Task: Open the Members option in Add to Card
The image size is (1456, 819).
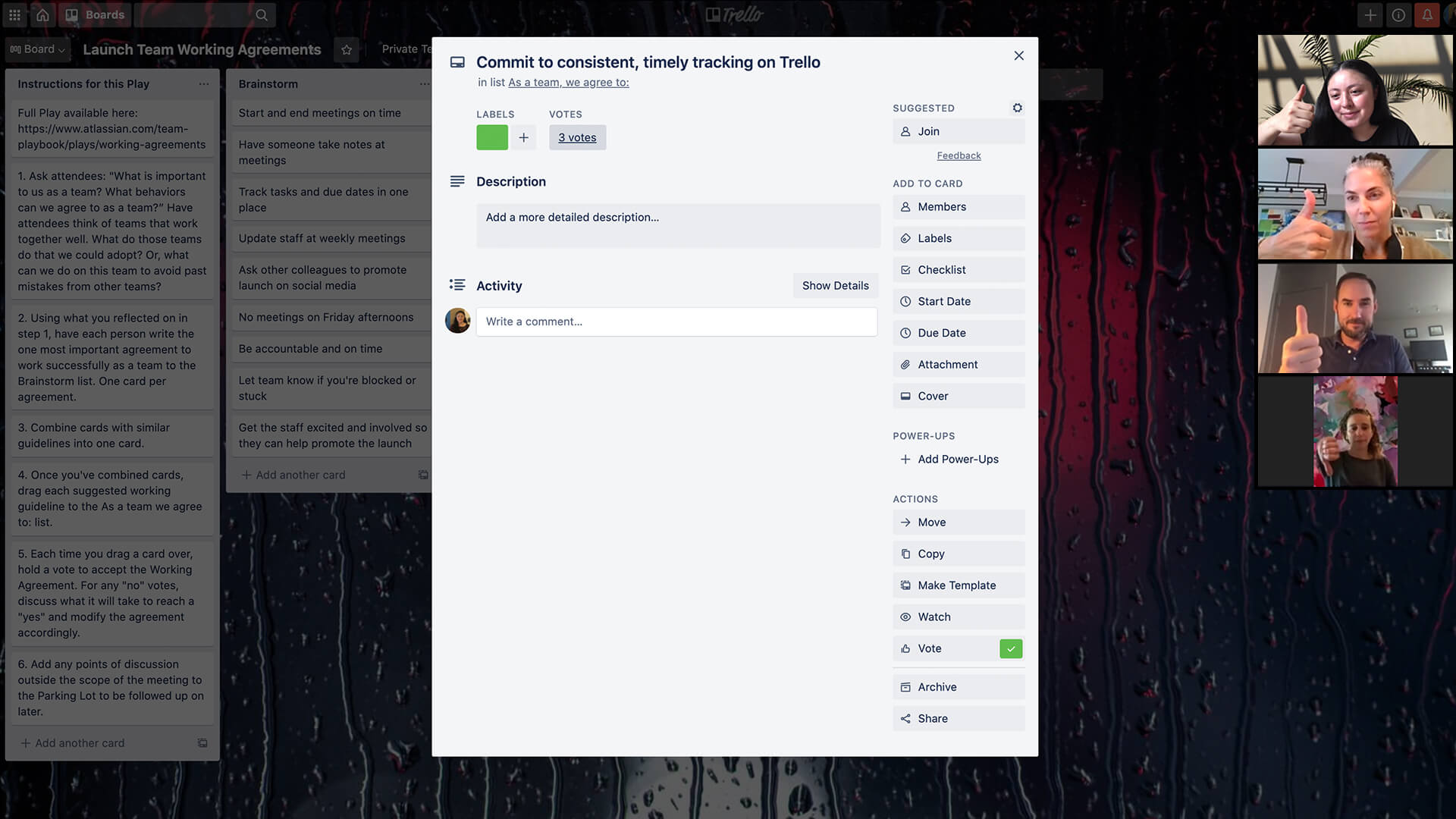Action: [x=958, y=206]
